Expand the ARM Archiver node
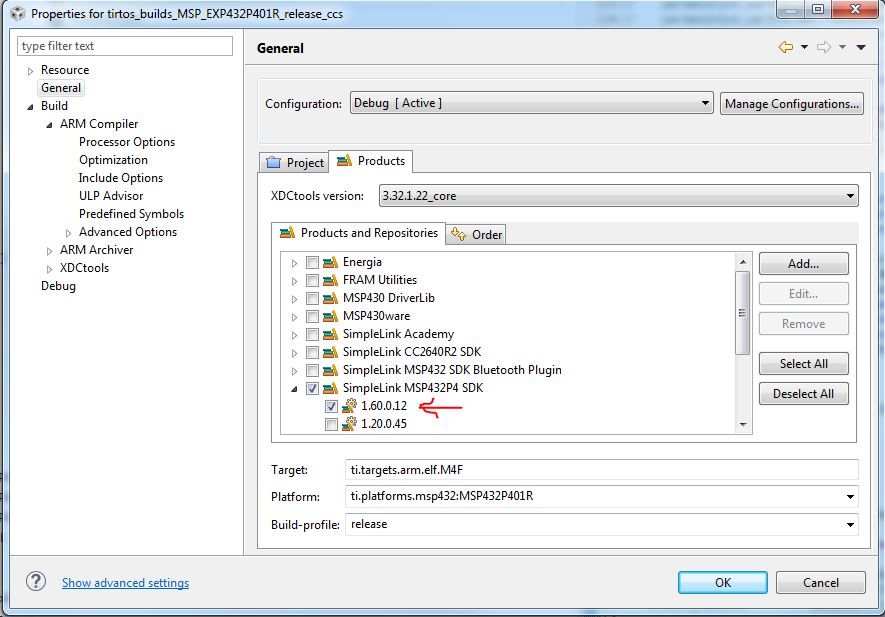This screenshot has height=617, width=885. (x=49, y=251)
